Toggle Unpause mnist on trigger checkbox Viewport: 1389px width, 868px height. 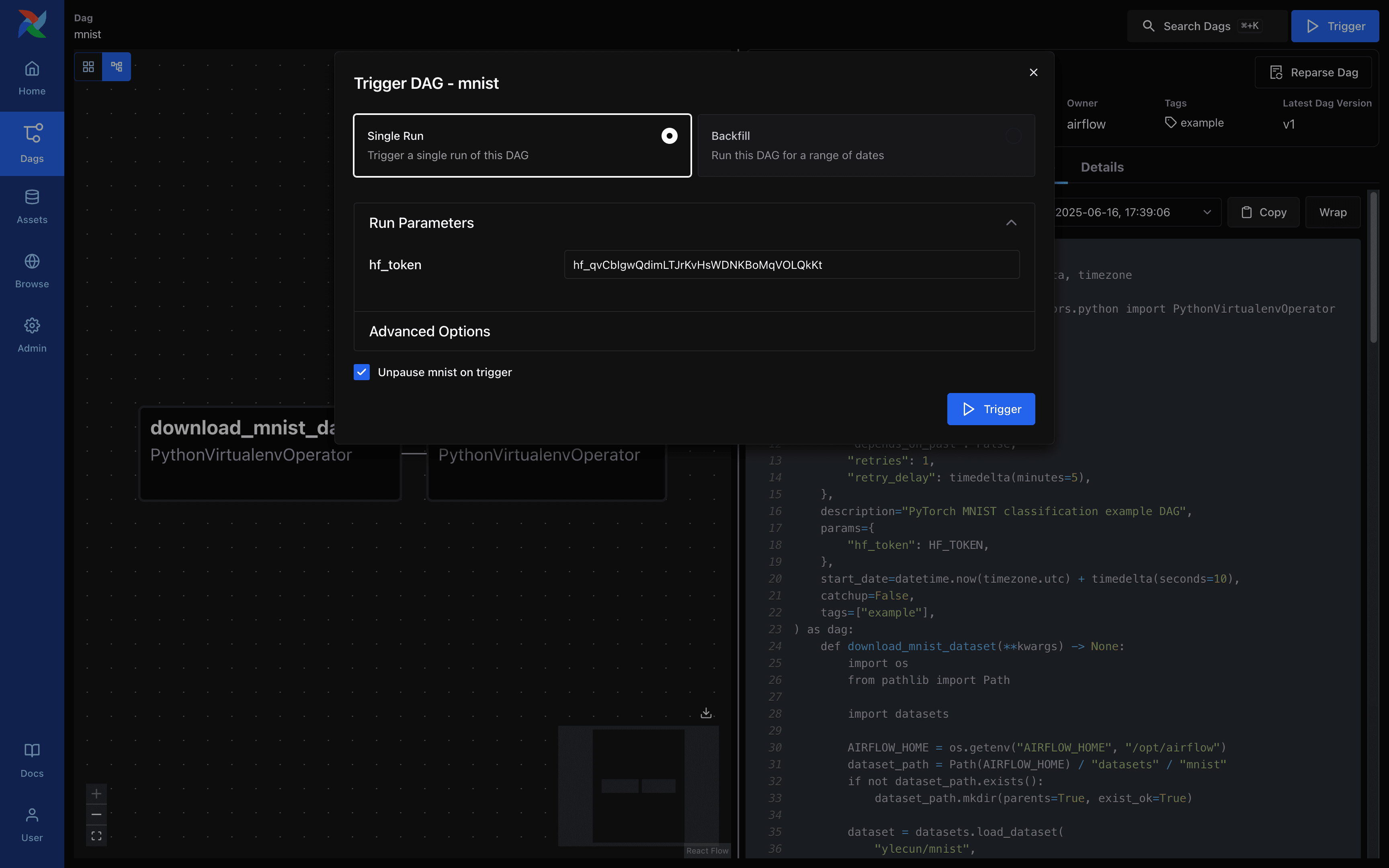[x=362, y=372]
